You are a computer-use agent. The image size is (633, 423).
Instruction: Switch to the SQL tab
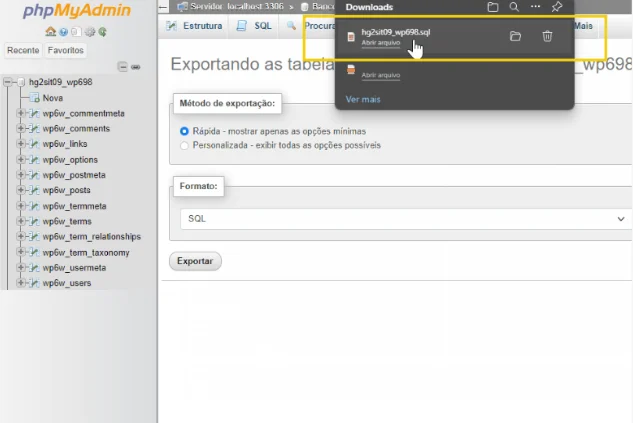click(x=254, y=26)
